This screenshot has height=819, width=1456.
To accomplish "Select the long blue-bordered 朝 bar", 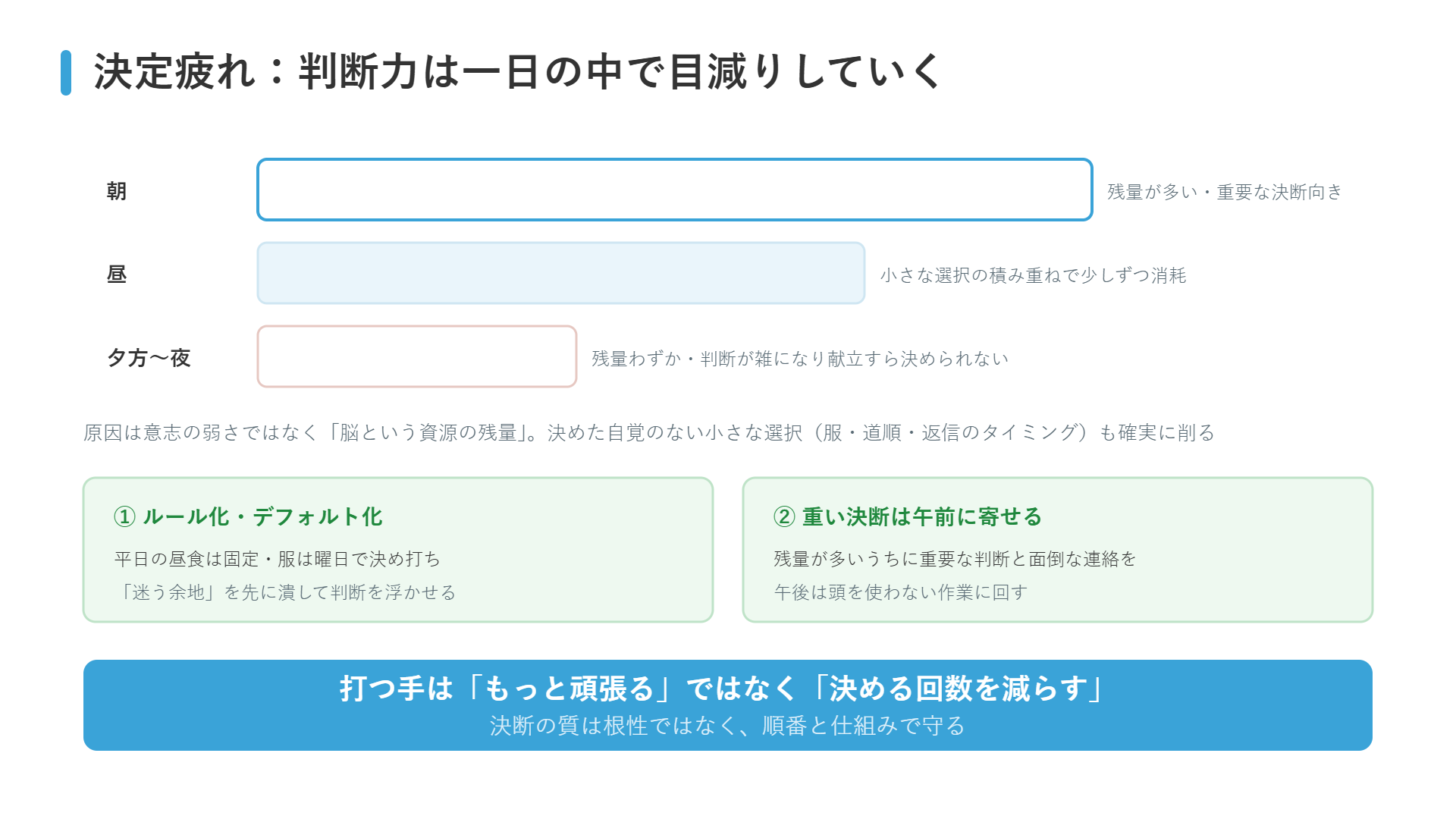I will coord(675,190).
